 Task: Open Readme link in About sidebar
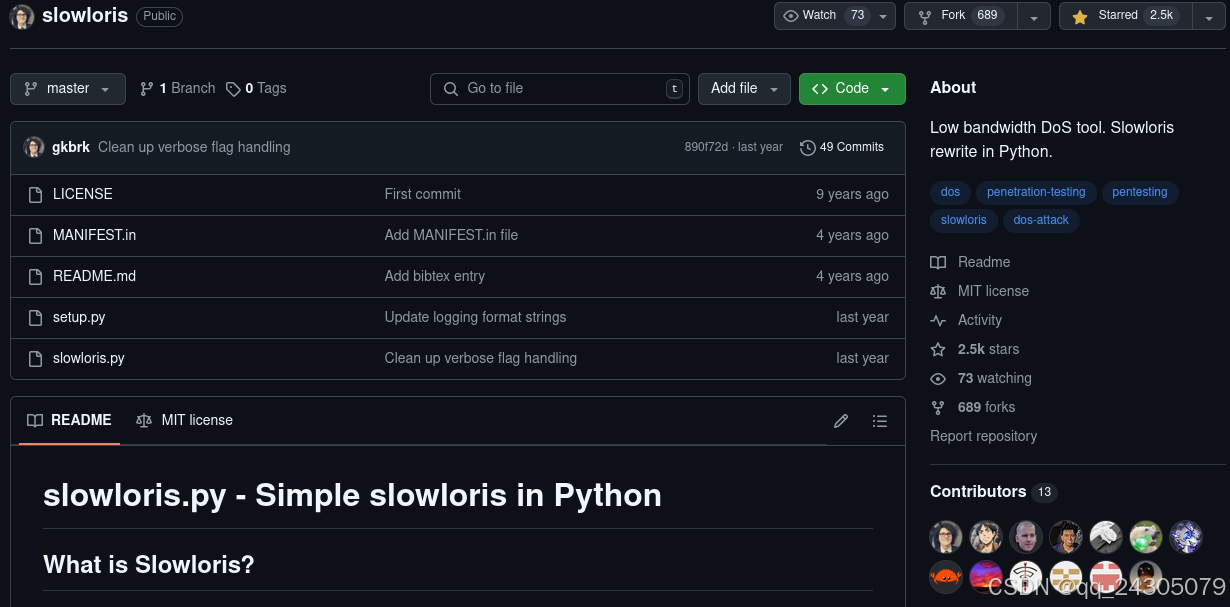(970, 262)
